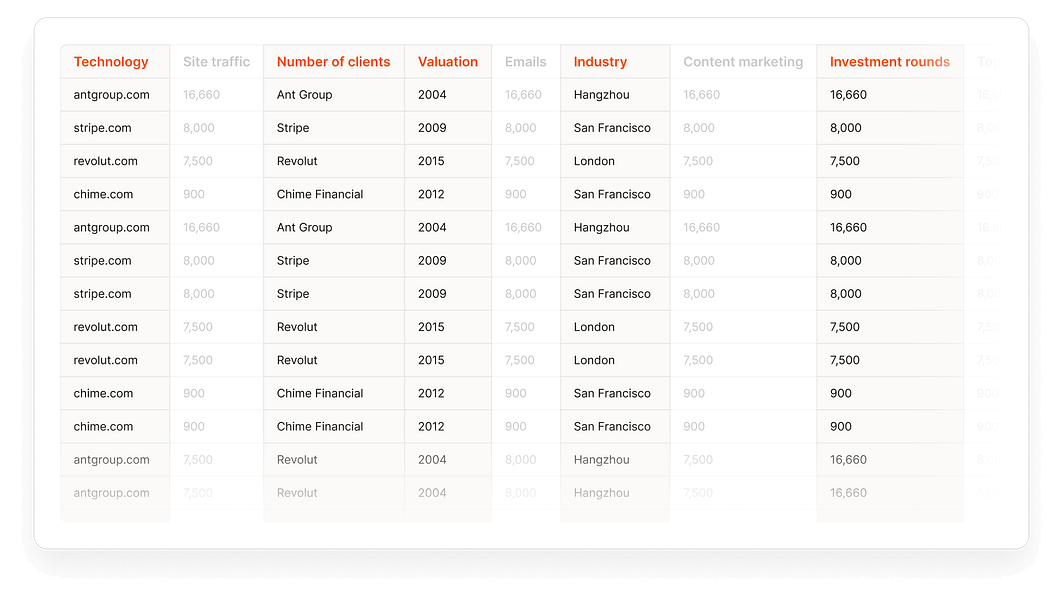Click 8,000 Investment rounds in second row
The height and width of the screenshot is (600, 1063).
845,128
